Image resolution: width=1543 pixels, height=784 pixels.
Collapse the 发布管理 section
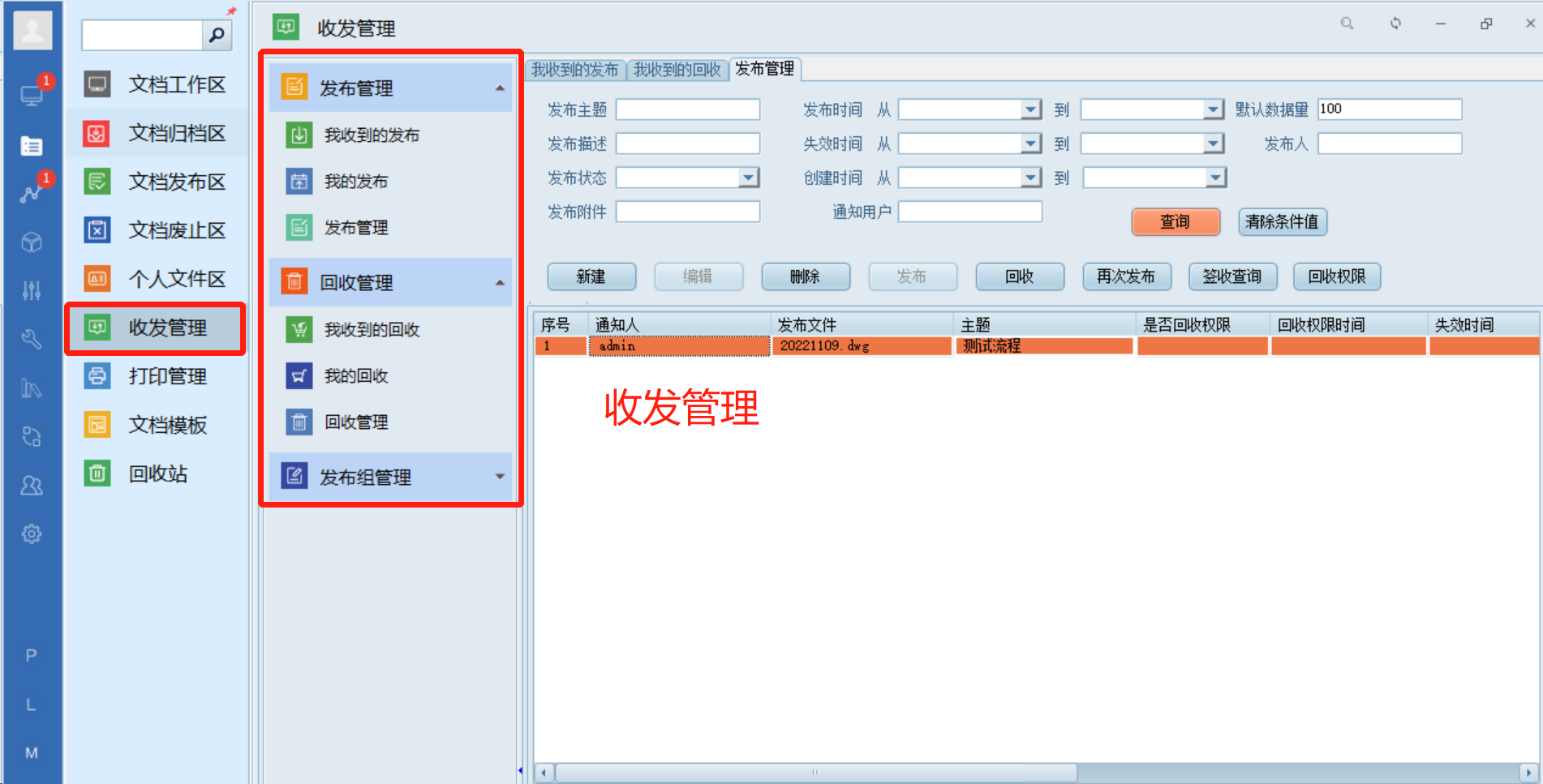coord(500,88)
